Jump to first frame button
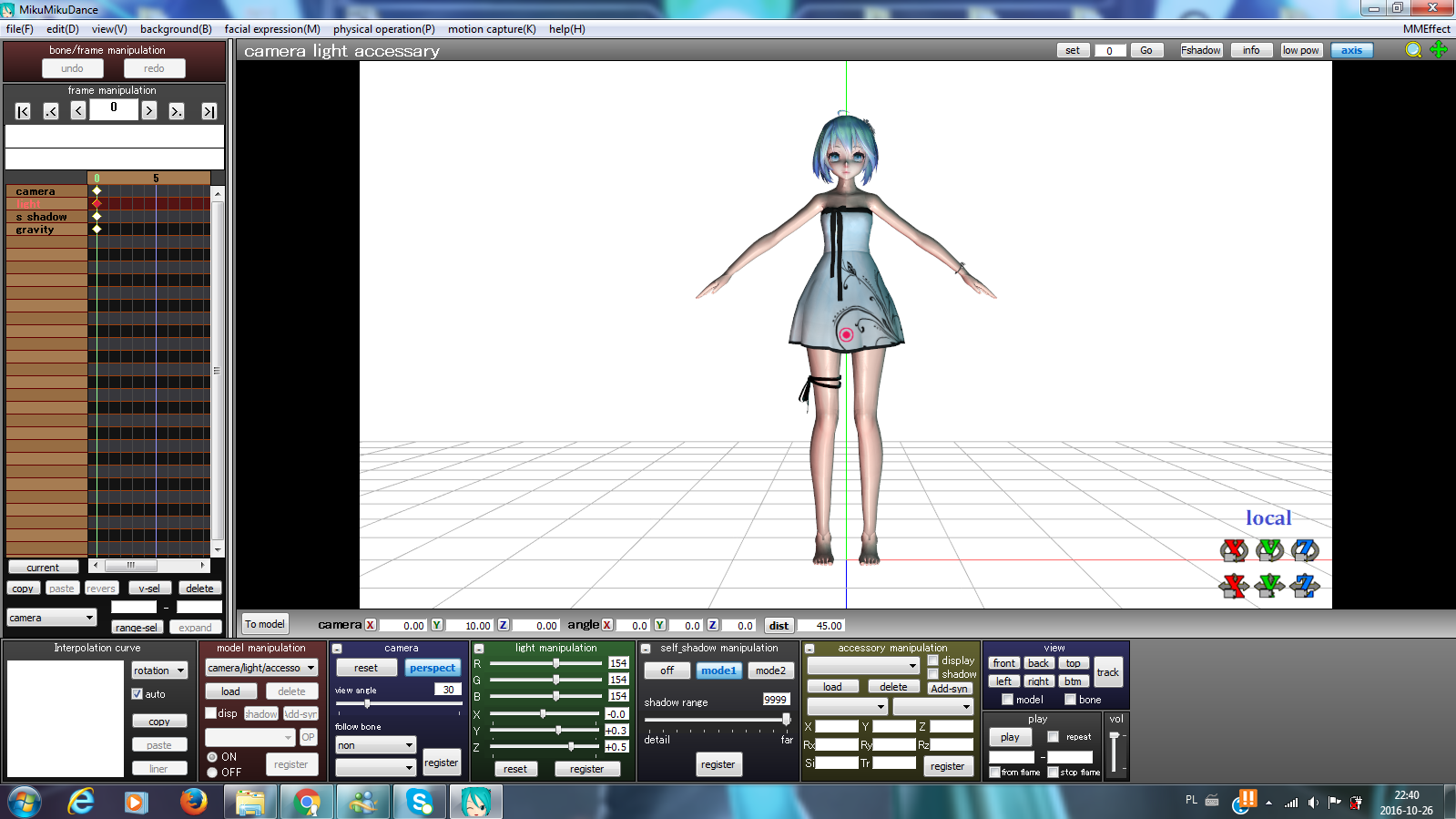 click(23, 111)
